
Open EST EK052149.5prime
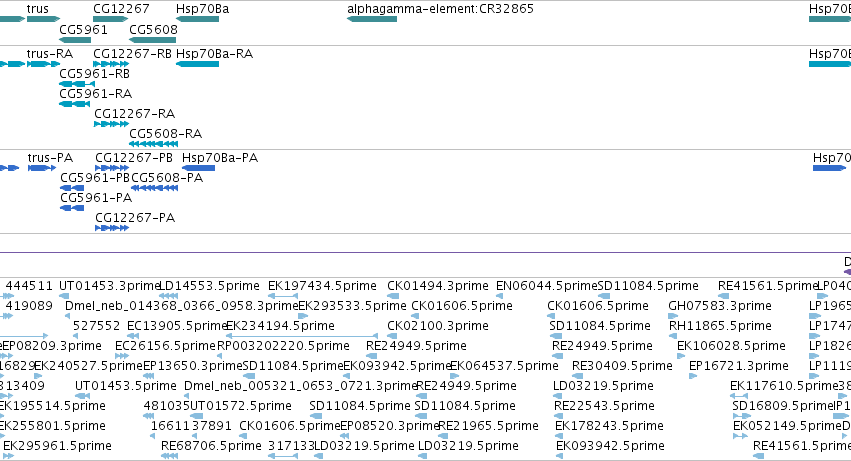pyautogui.click(x=787, y=427)
